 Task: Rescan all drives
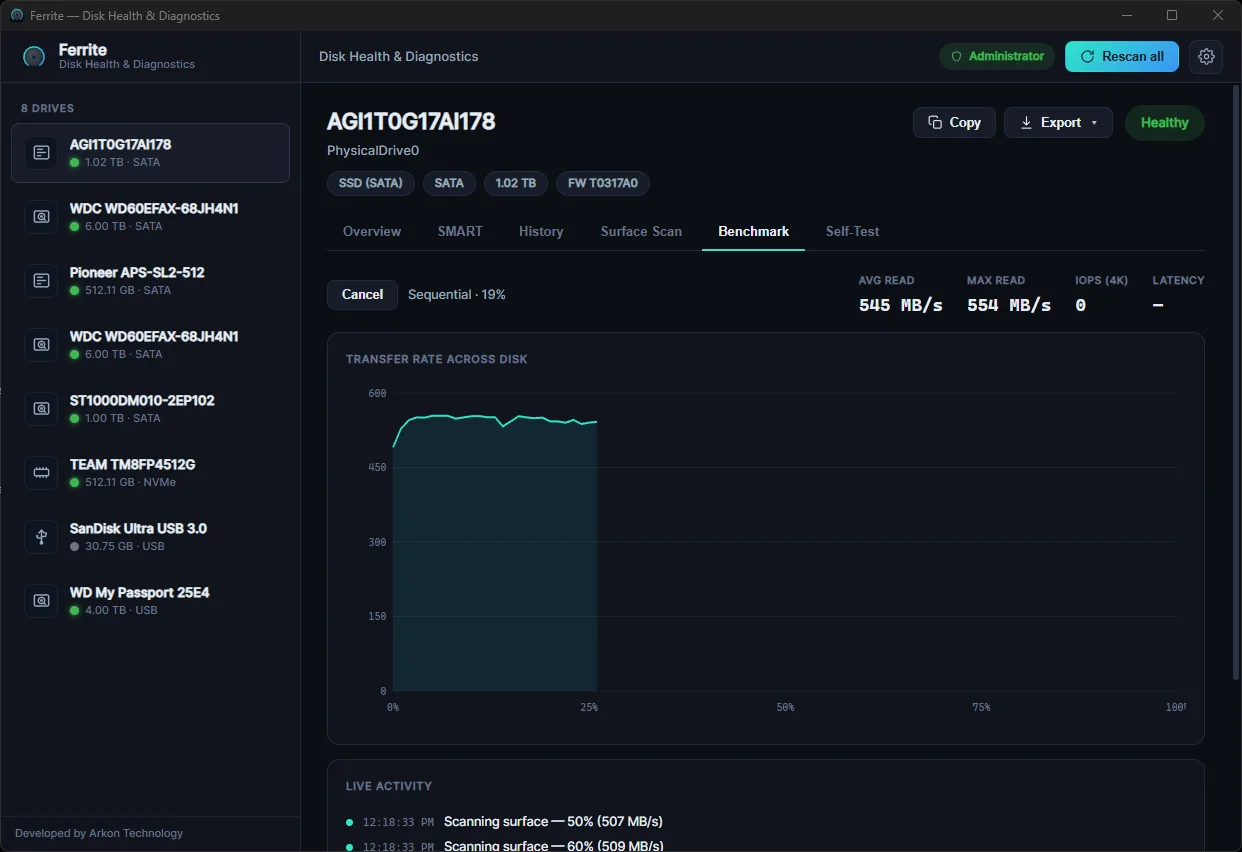pos(1122,57)
